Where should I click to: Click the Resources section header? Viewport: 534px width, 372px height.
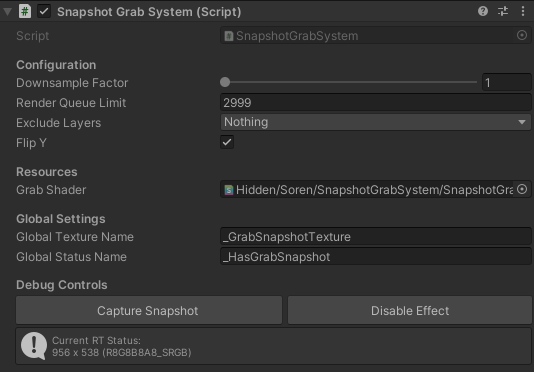coord(47,172)
